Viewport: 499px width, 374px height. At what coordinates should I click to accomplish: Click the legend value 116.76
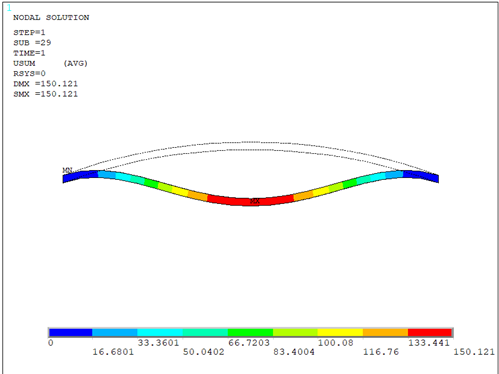pyautogui.click(x=381, y=352)
